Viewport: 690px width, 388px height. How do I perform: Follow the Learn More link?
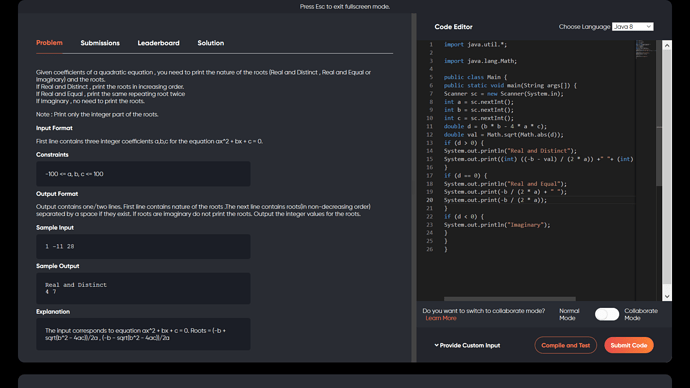point(440,318)
